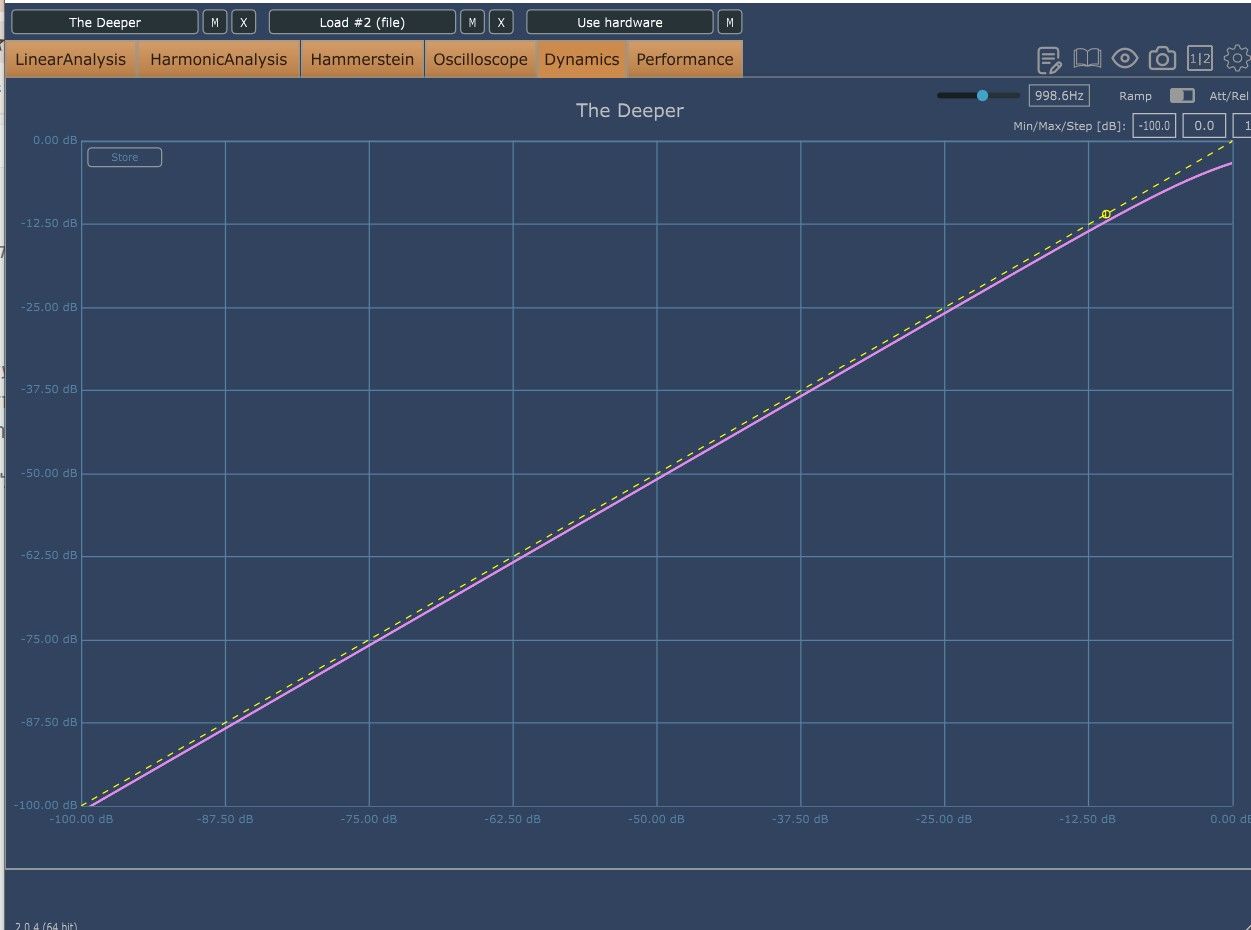Open The Deeper plugin slot selector

pos(105,22)
